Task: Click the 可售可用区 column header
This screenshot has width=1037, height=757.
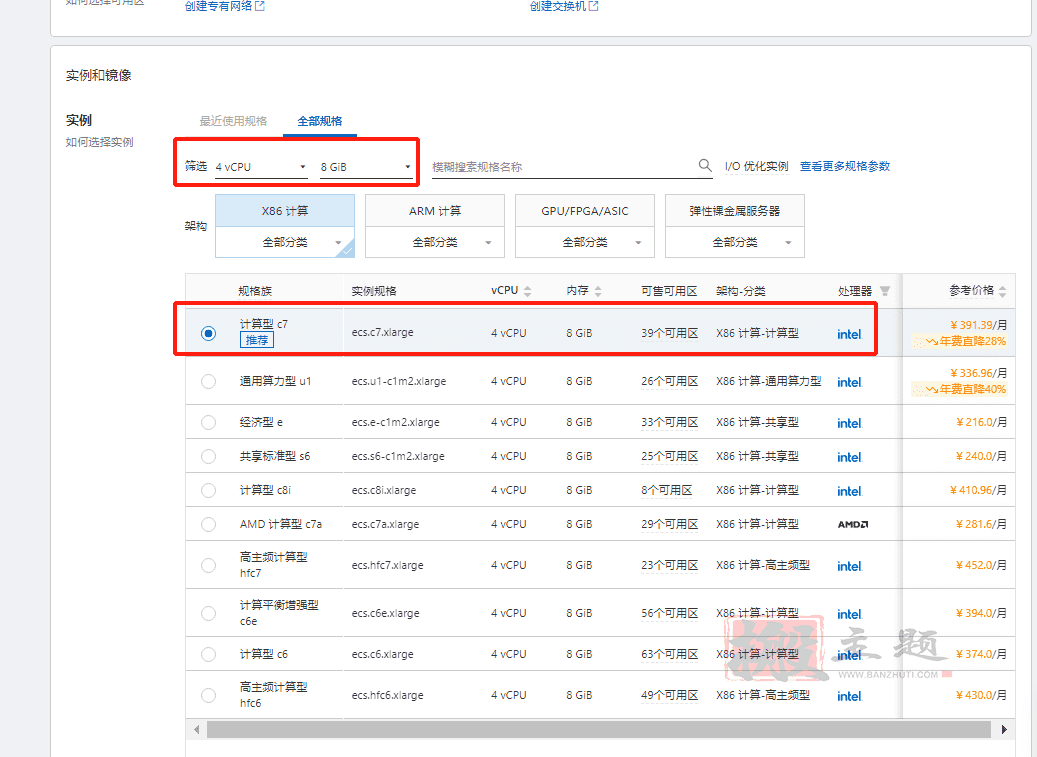Action: (669, 291)
